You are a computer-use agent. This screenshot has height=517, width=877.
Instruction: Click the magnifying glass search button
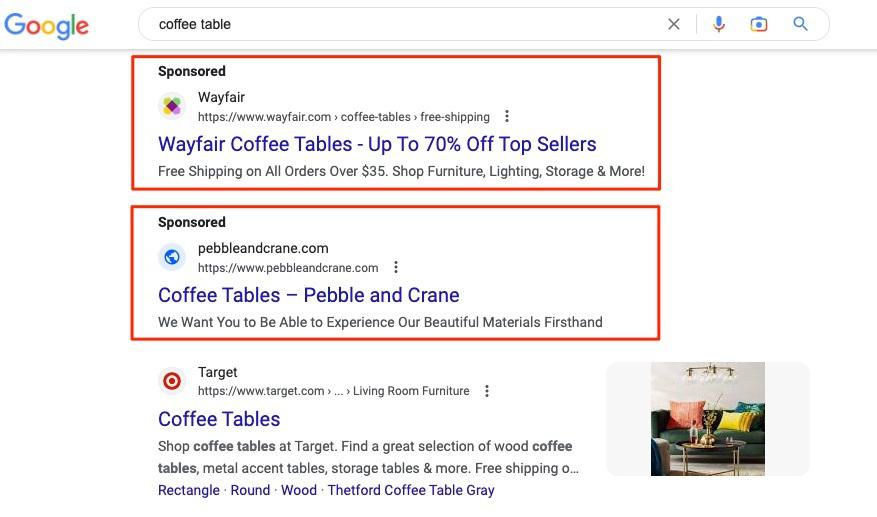[x=800, y=24]
